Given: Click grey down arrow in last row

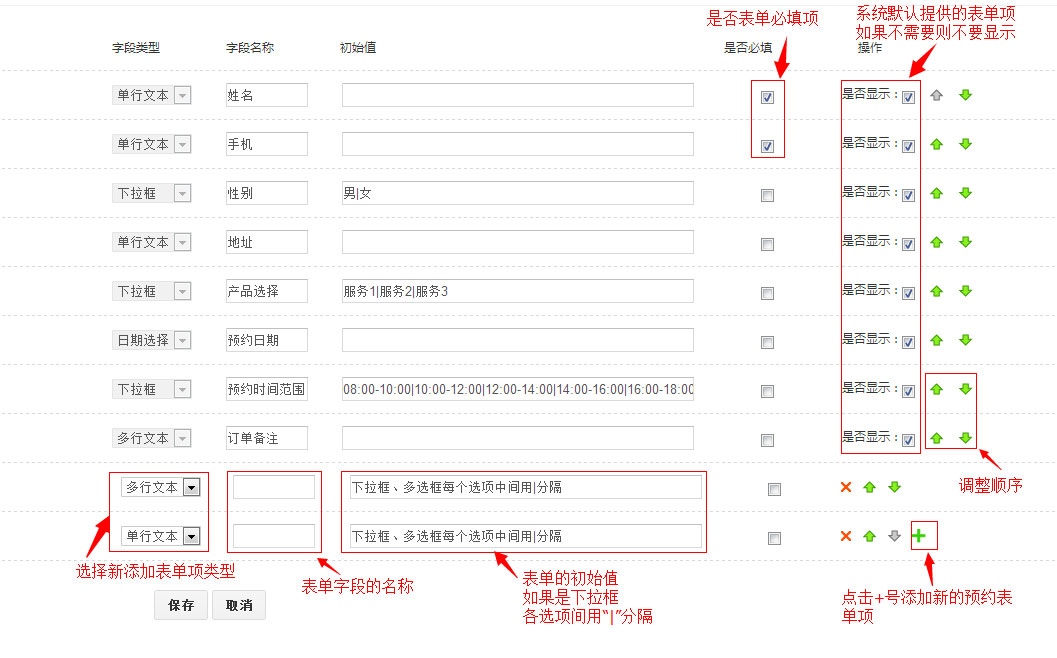Looking at the screenshot, I should (x=895, y=536).
